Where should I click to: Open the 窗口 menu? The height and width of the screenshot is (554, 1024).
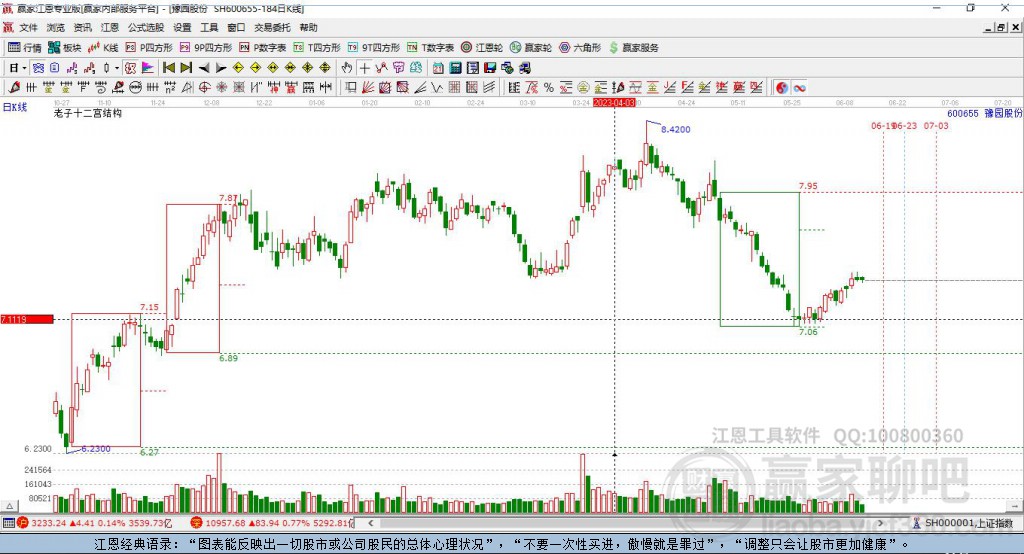coord(236,27)
